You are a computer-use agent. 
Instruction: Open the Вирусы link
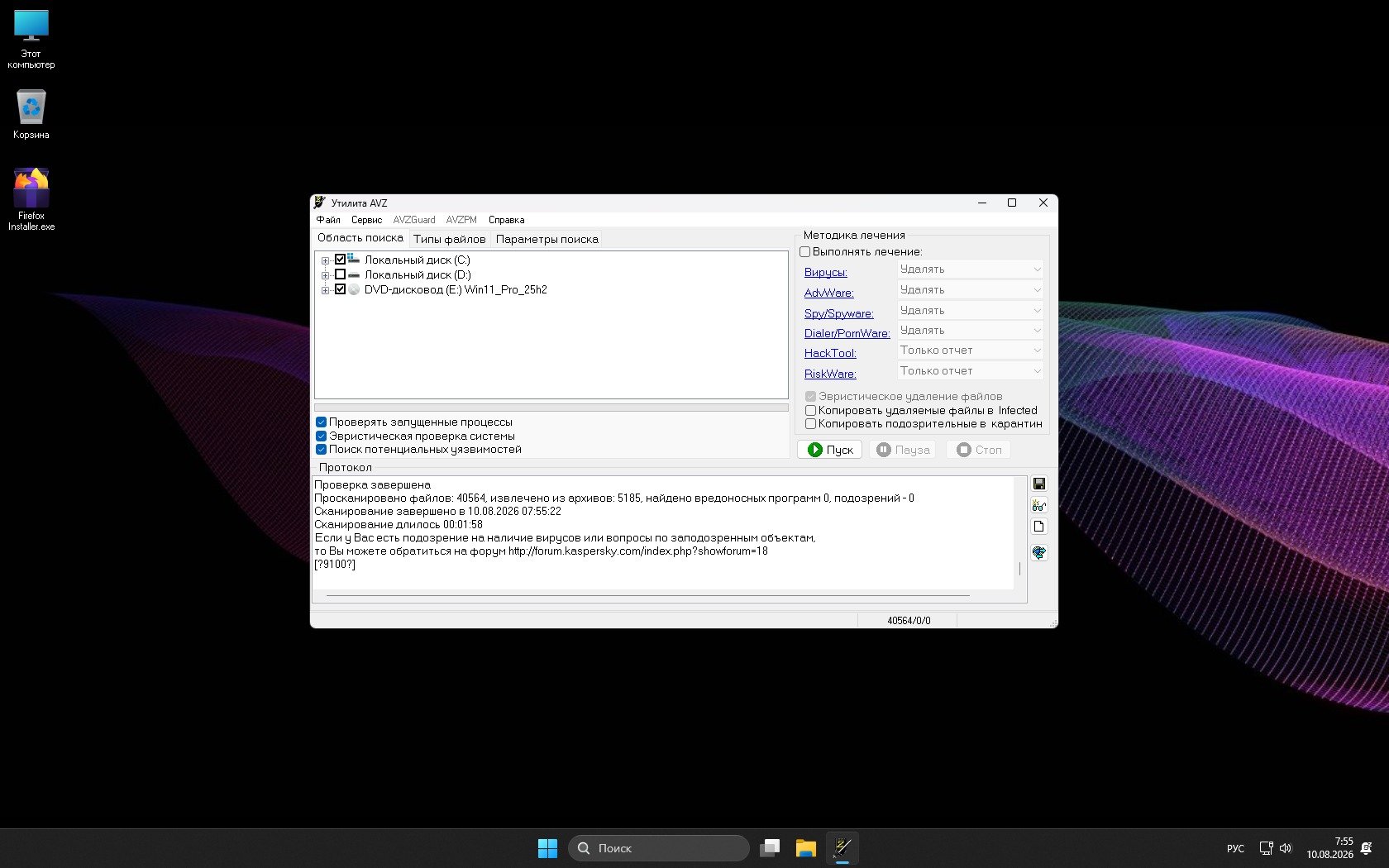pos(826,272)
